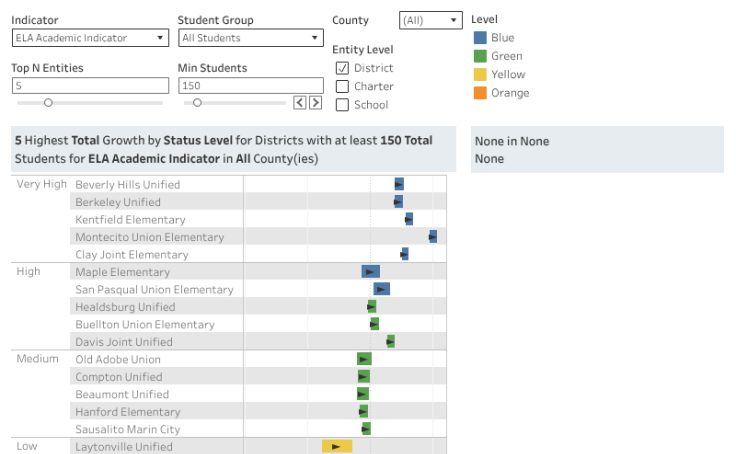736x454 pixels.
Task: Click the Blue level legend swatch
Action: point(481,38)
